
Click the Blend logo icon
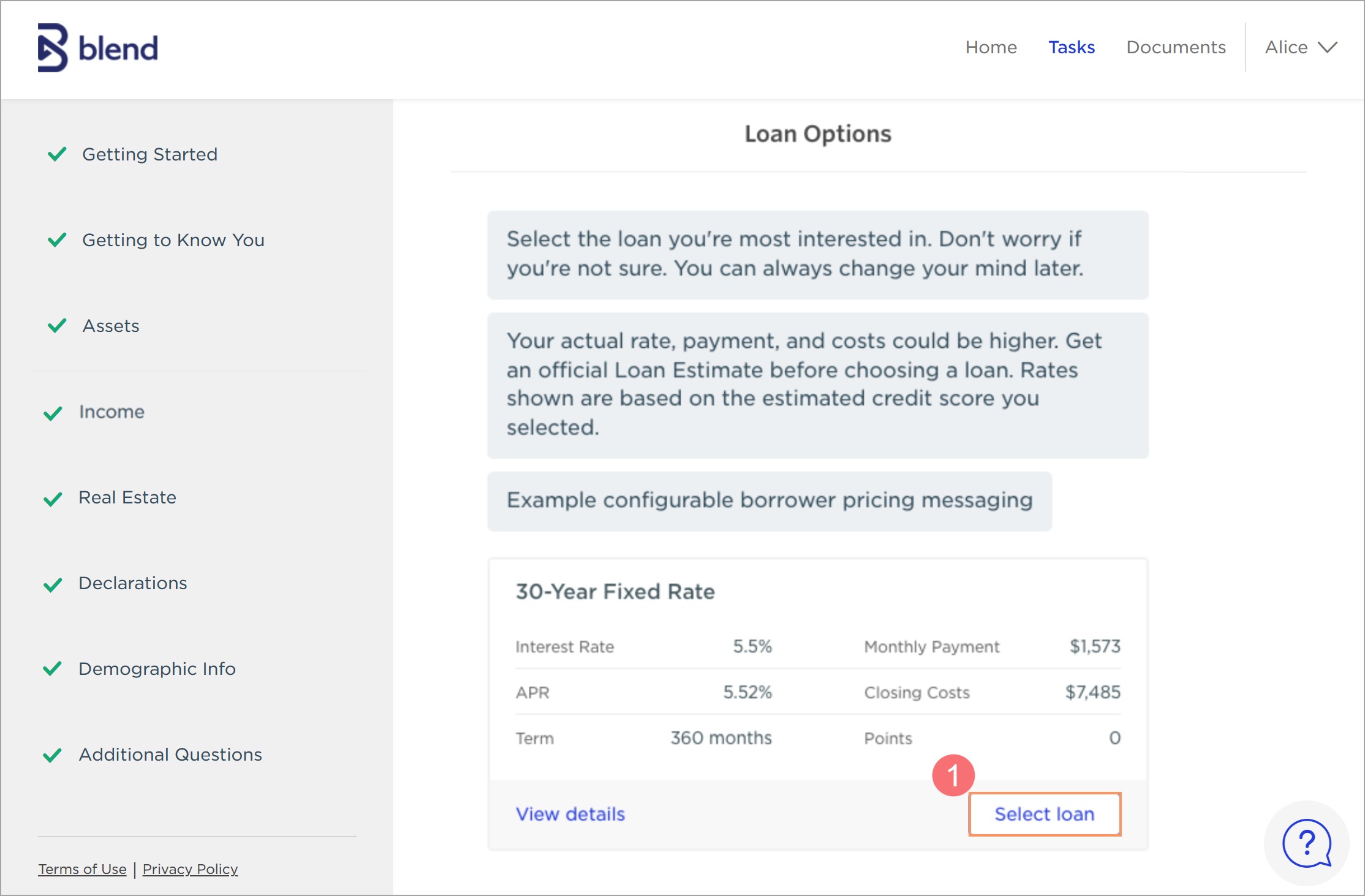click(53, 48)
